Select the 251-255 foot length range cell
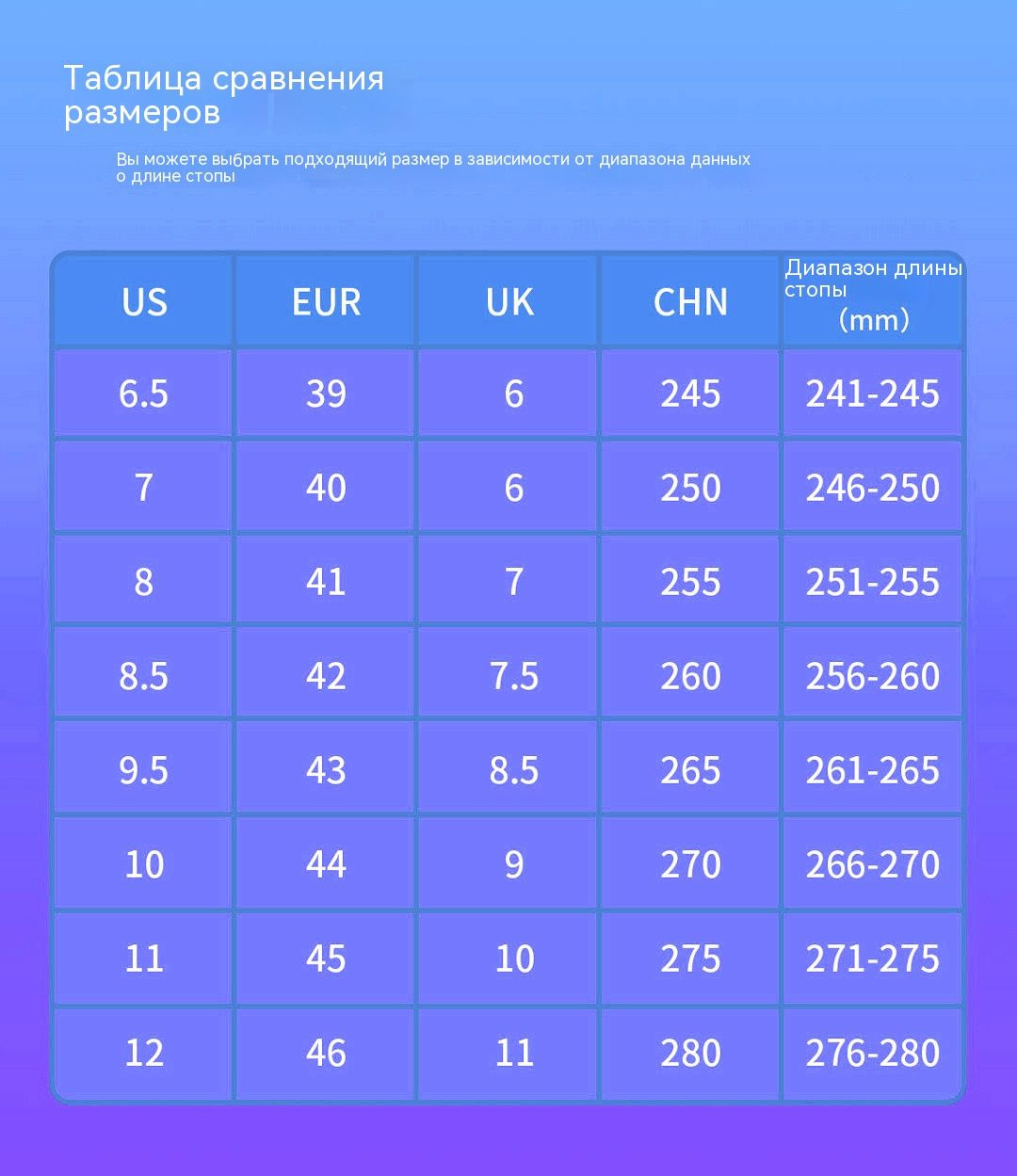The image size is (1017, 1176). click(872, 582)
